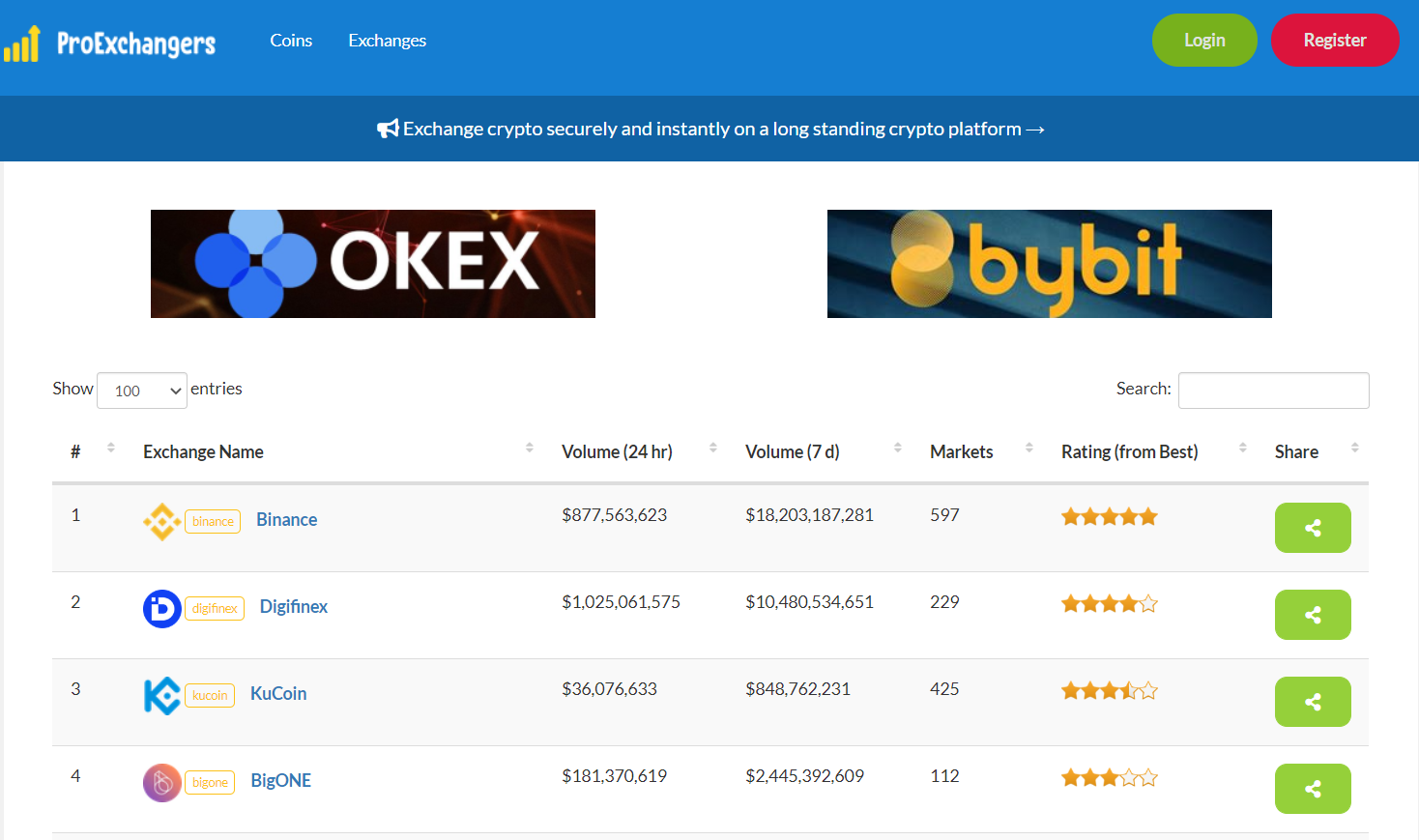Click Digifinex four-star rating
This screenshot has height=840, width=1419.
coord(1110,604)
